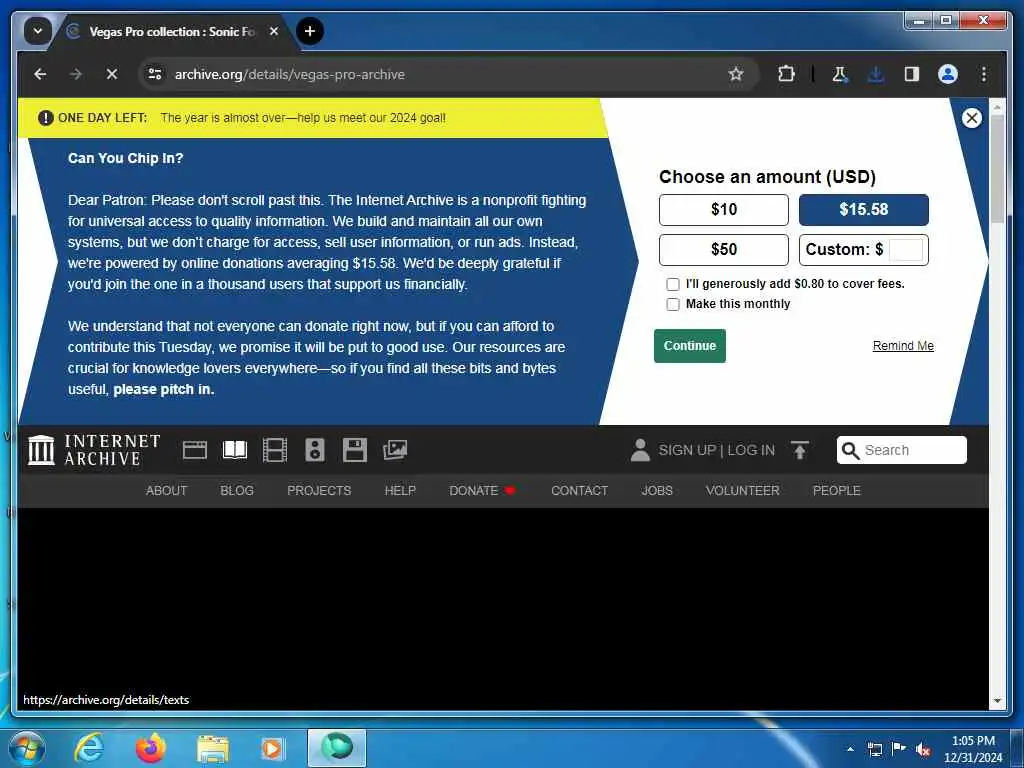Open Windows Media Player on taskbar
The width and height of the screenshot is (1024, 768).
(272, 749)
